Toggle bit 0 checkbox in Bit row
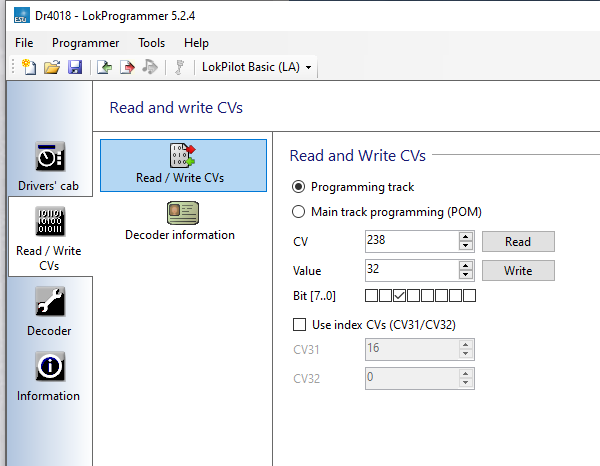The height and width of the screenshot is (466, 600). point(469,295)
